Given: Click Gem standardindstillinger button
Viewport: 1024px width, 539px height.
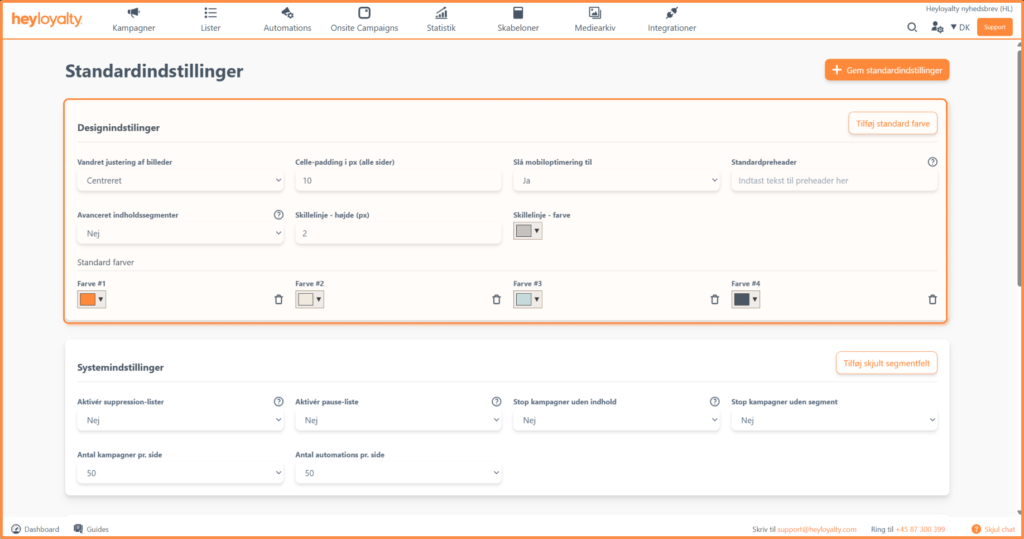Looking at the screenshot, I should (886, 70).
